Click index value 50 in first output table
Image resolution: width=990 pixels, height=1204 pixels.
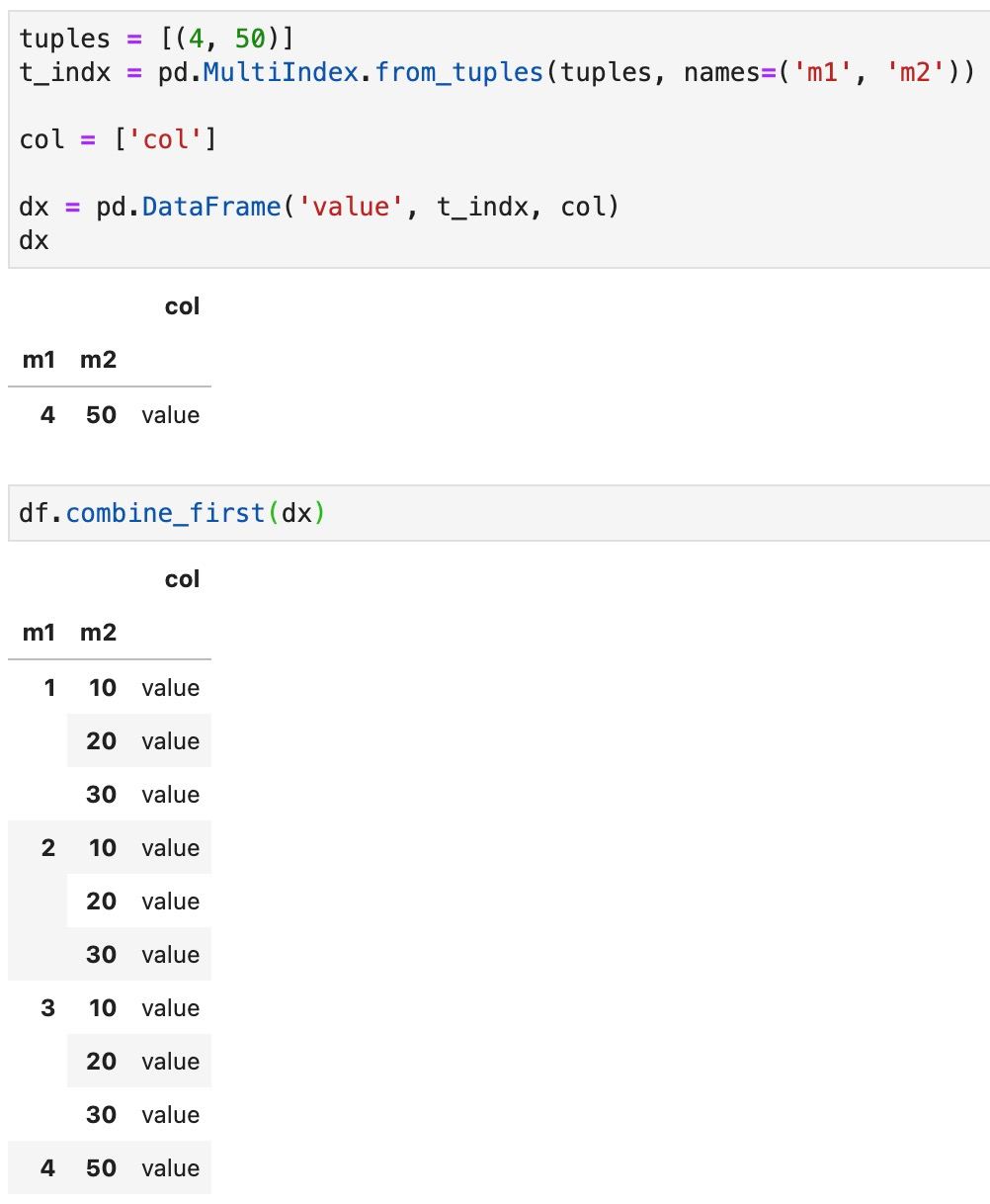tap(101, 415)
